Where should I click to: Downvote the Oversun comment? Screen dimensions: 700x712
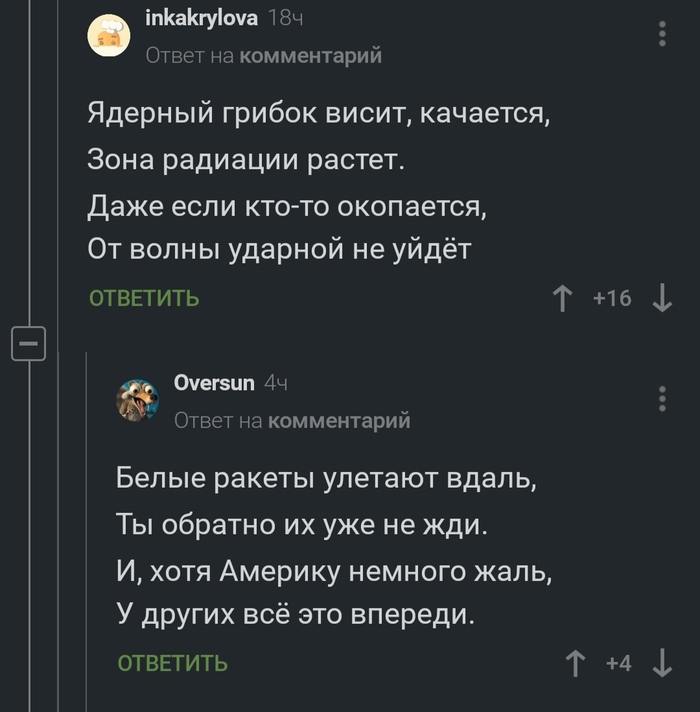(661, 662)
